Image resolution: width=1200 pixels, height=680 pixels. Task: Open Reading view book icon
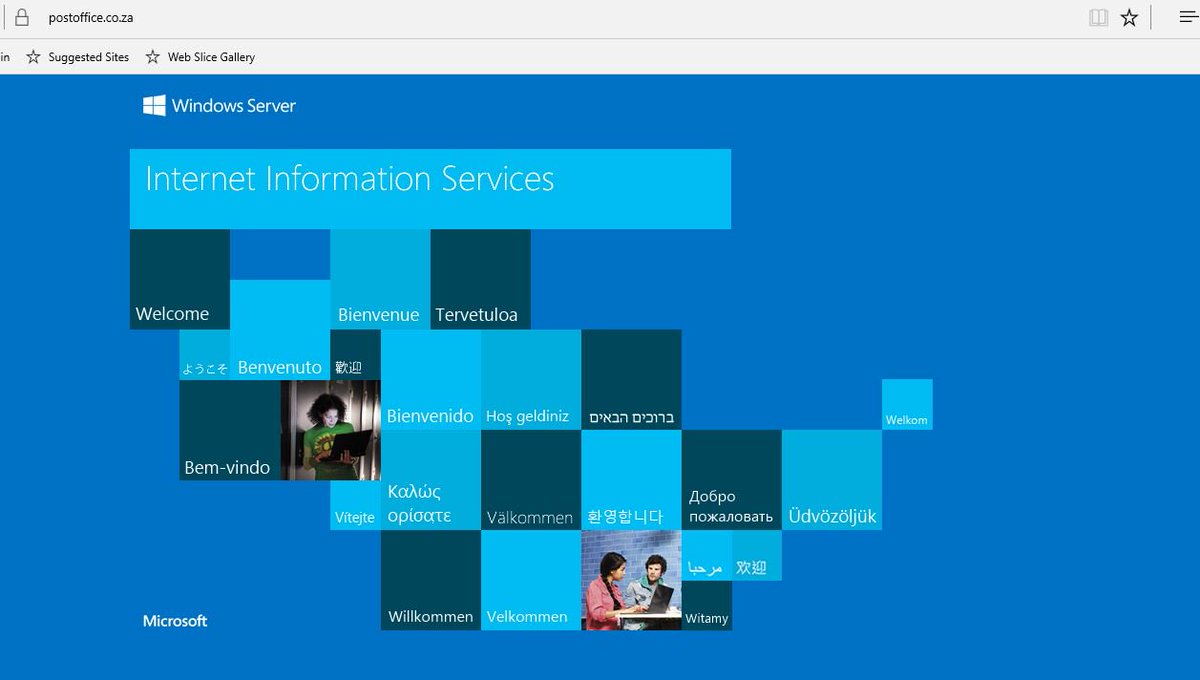[1098, 17]
